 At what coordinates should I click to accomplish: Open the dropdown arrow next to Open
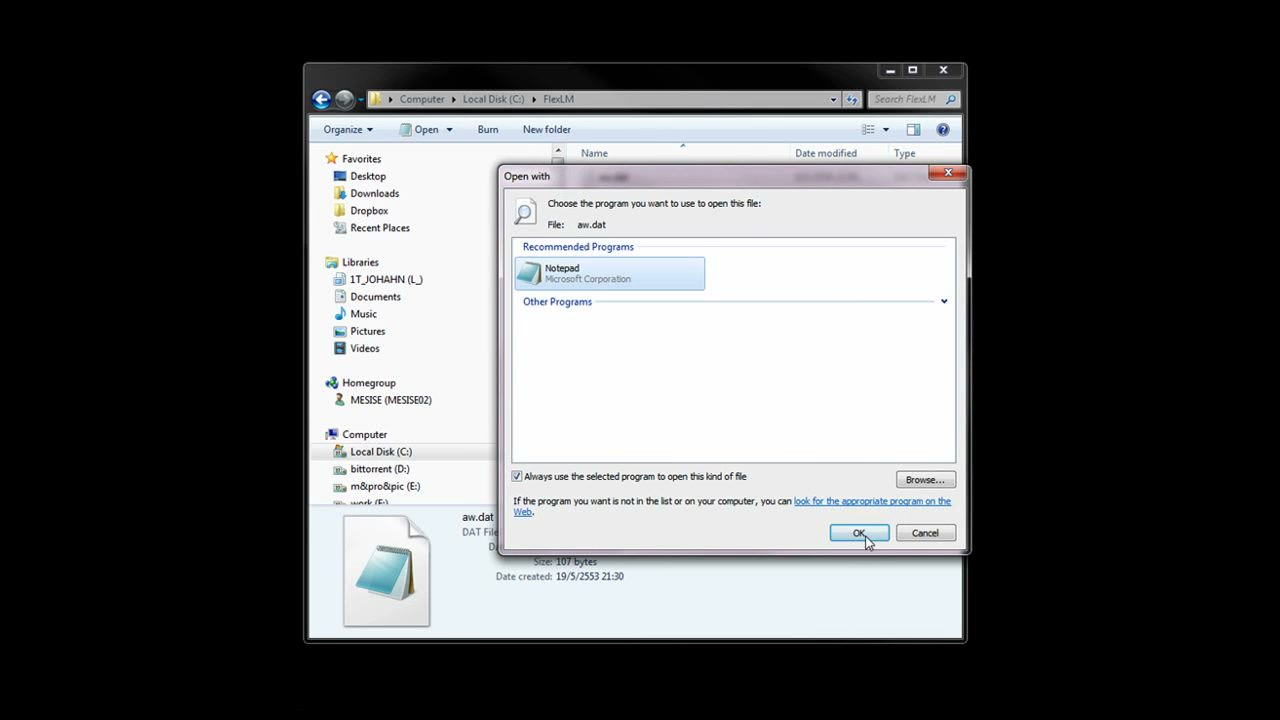click(449, 129)
